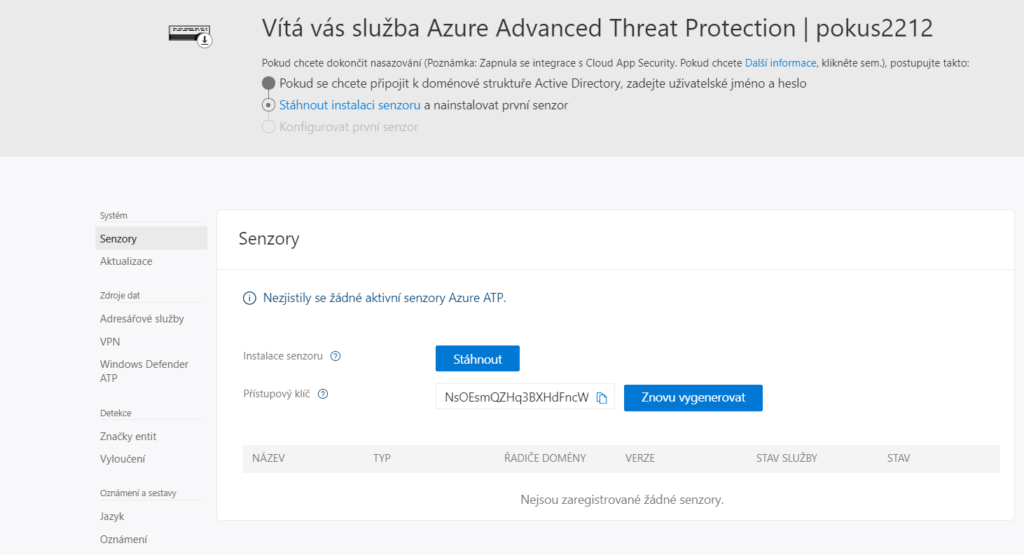Go to Adresářové služby settings
The image size is (1024, 555).
tap(142, 319)
